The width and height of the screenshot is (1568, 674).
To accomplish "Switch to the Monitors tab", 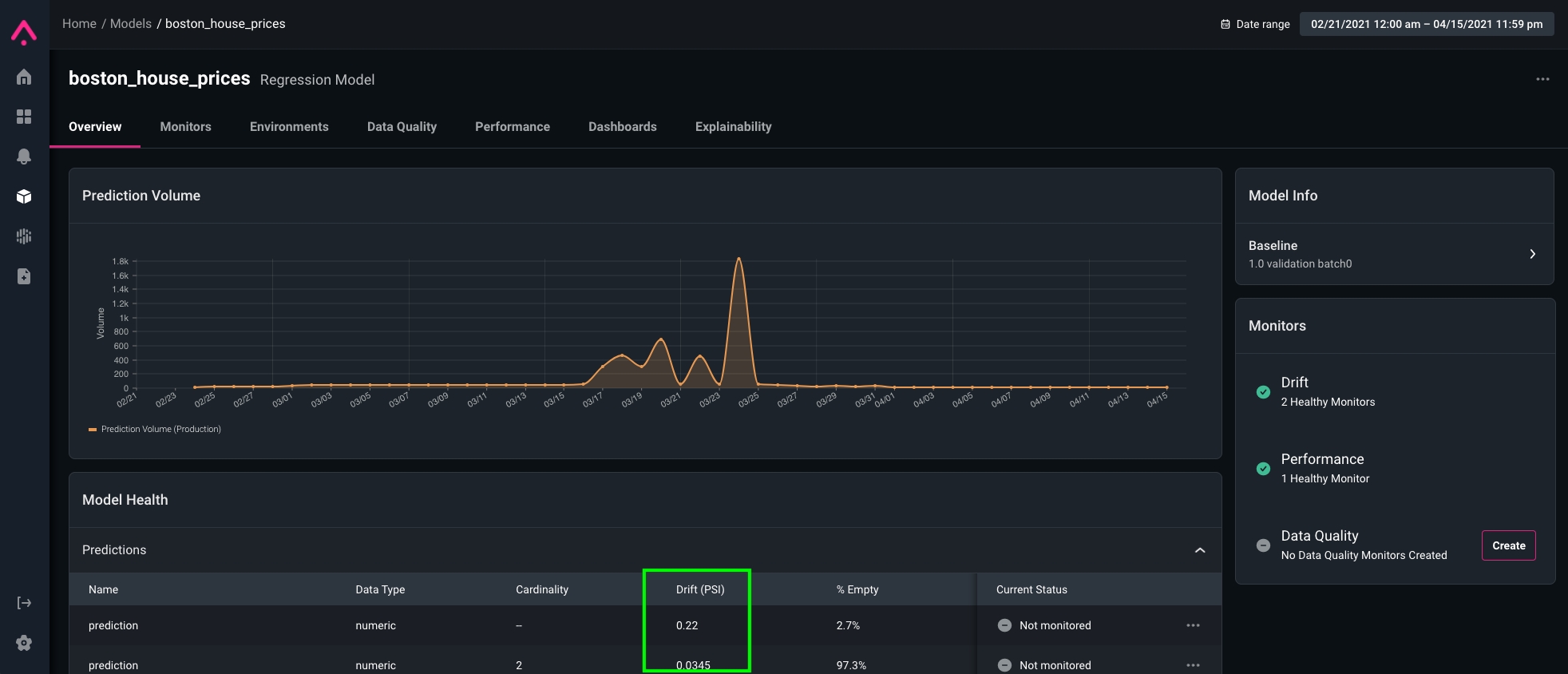I will click(x=185, y=127).
